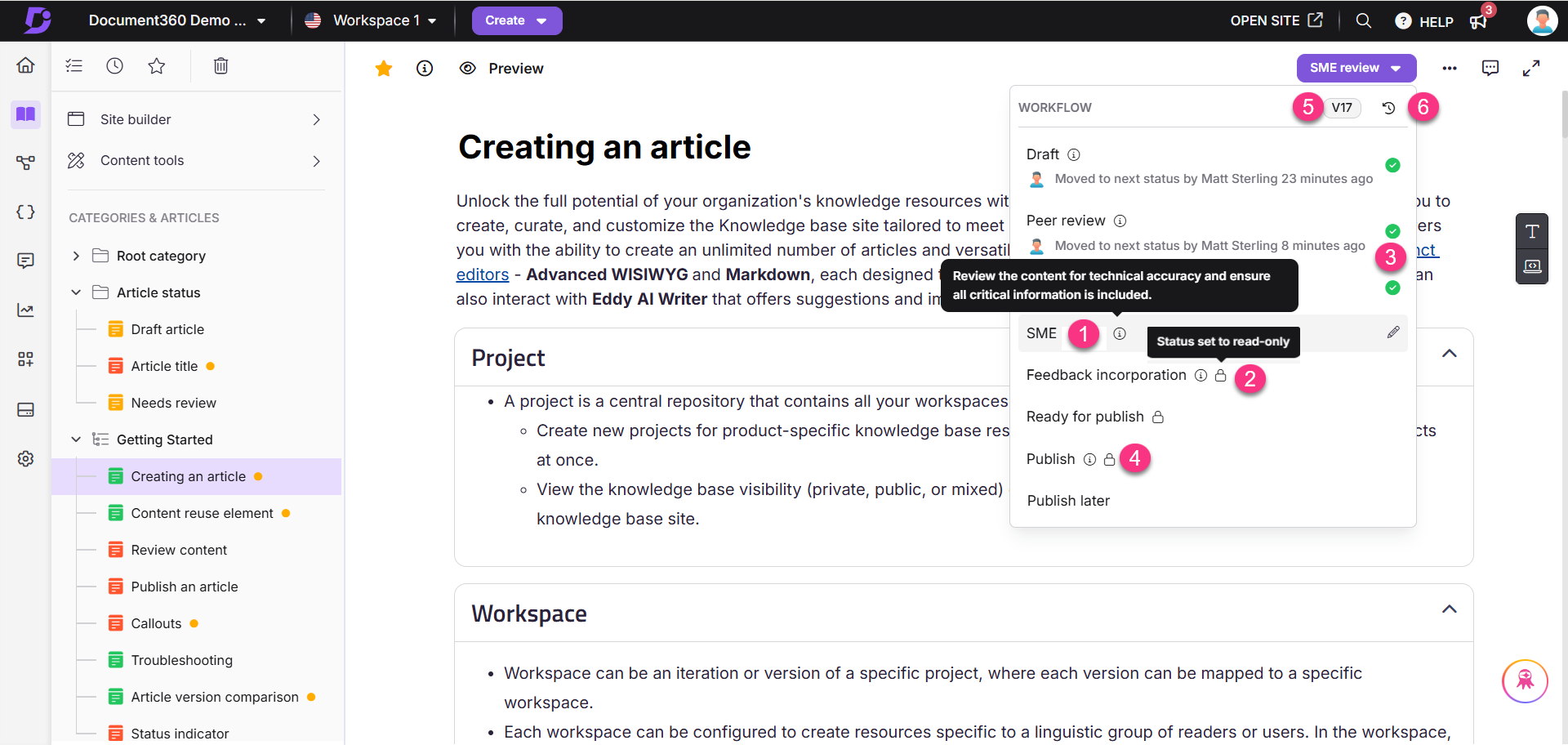
Task: Open the Troubleshooting article
Action: tap(181, 660)
